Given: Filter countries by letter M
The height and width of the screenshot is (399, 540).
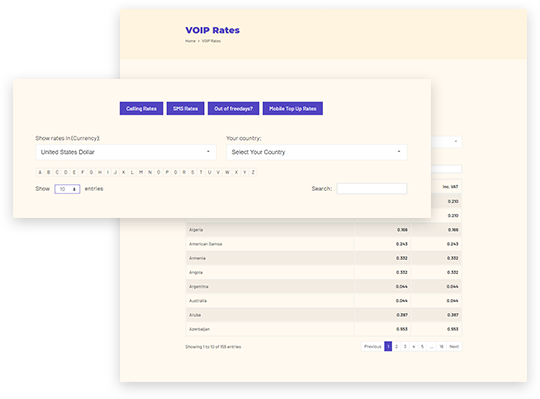Looking at the screenshot, I should pyautogui.click(x=141, y=172).
